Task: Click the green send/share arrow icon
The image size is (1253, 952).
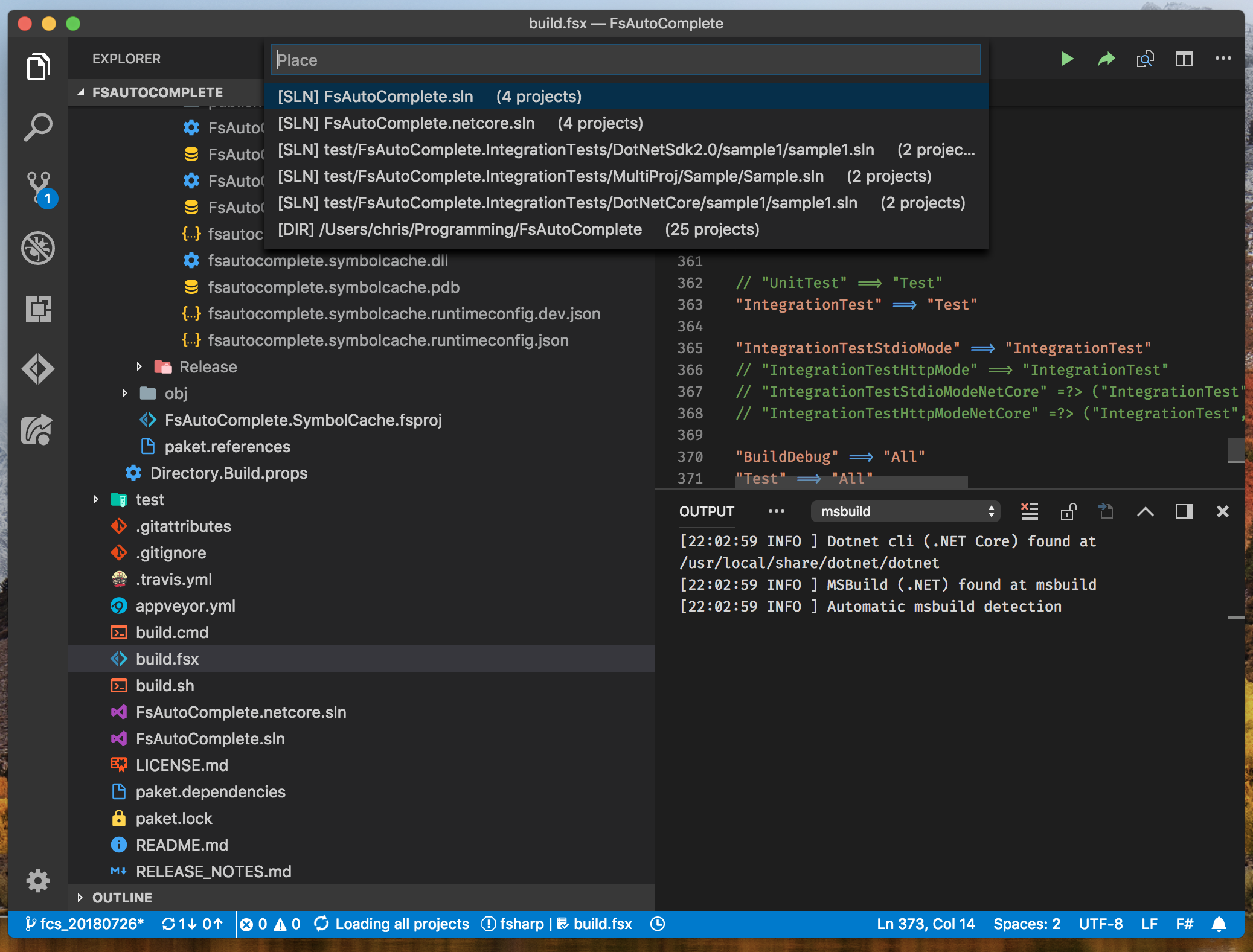Action: (1106, 59)
